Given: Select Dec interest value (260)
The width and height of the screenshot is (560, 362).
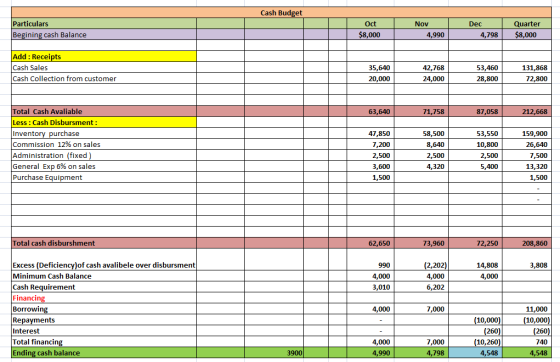Looking at the screenshot, I should [x=475, y=331].
